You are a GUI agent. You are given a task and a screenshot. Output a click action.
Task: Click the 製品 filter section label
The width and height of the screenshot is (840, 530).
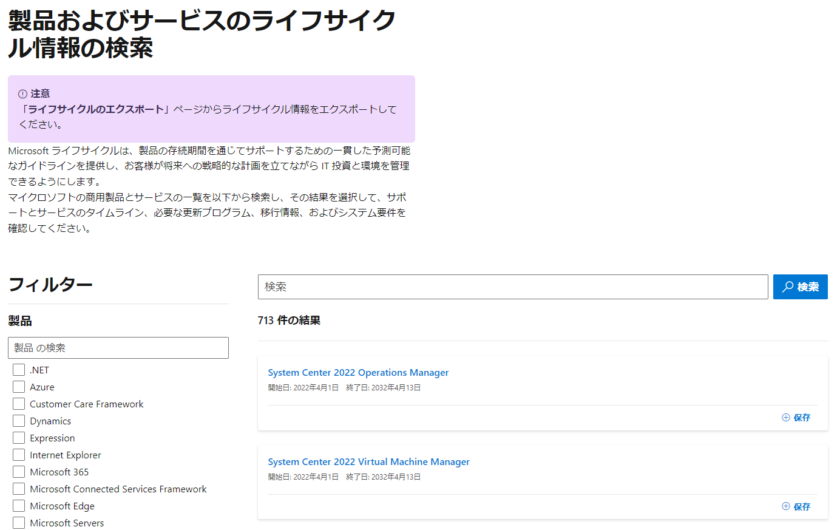click(x=20, y=321)
